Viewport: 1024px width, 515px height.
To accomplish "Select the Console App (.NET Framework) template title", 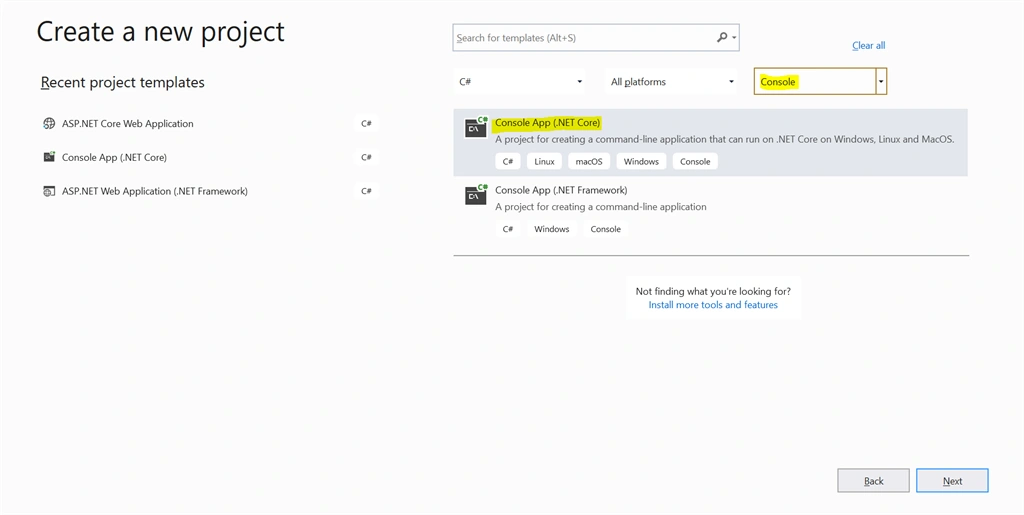I will [561, 190].
